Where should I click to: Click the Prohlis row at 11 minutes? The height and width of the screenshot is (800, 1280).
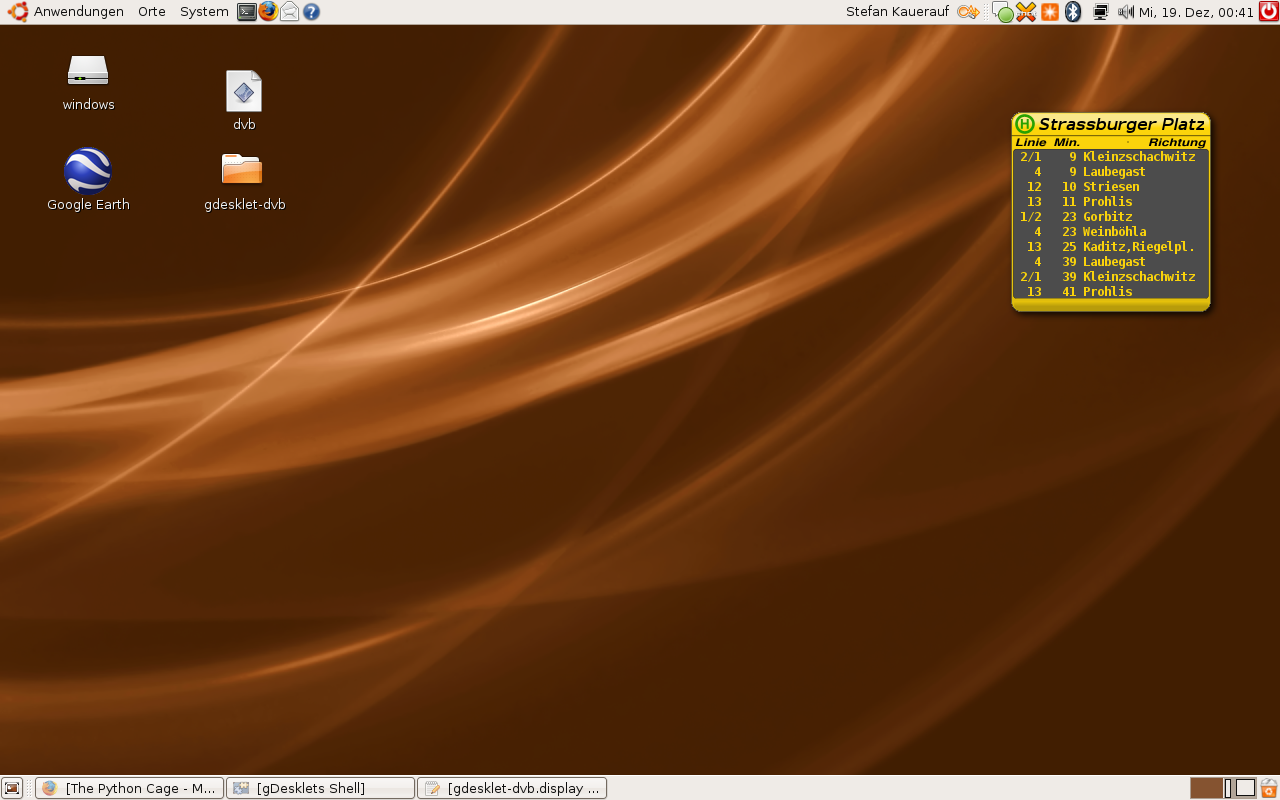click(1111, 202)
